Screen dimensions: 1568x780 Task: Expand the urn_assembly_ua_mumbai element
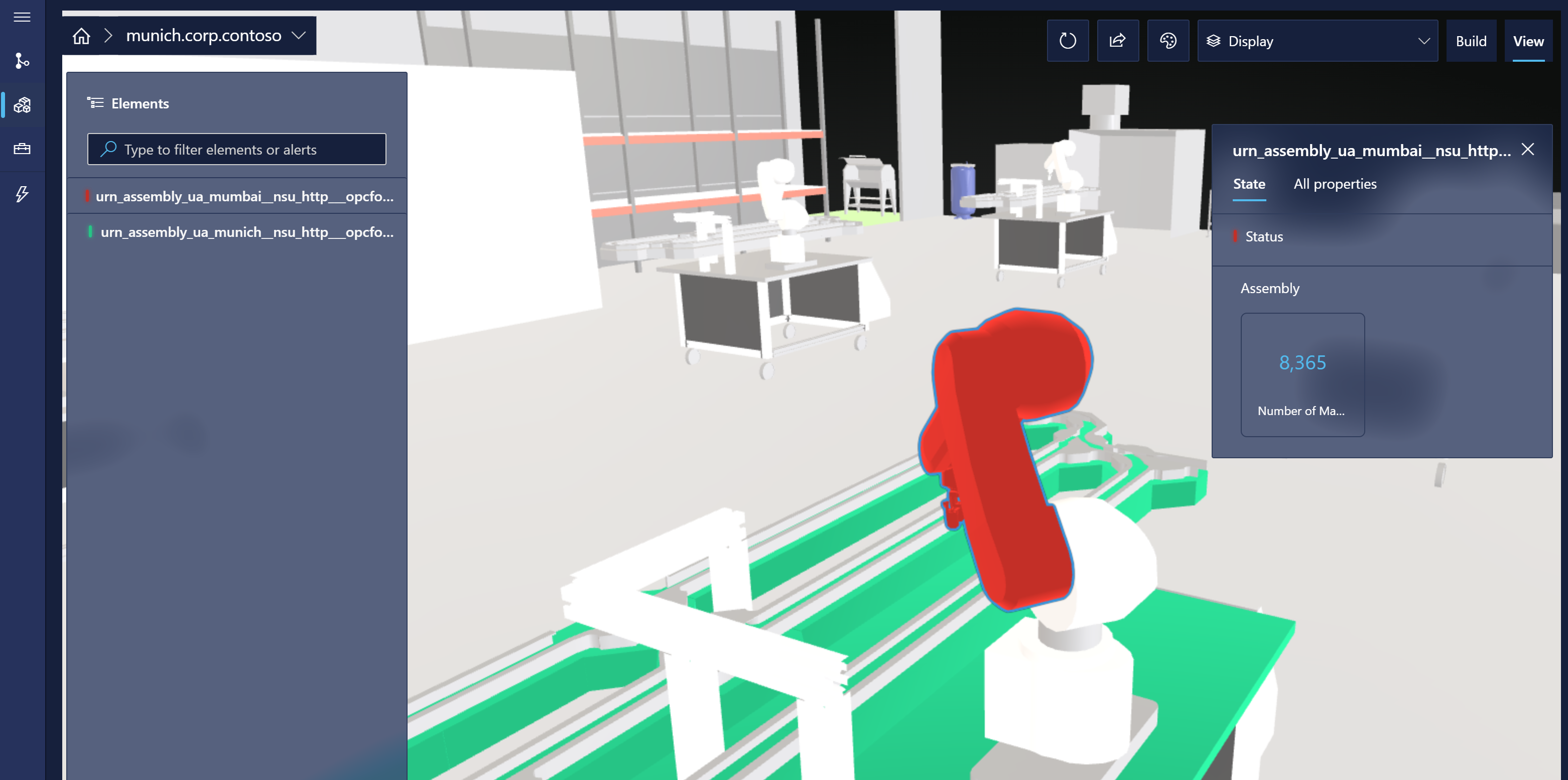(245, 196)
